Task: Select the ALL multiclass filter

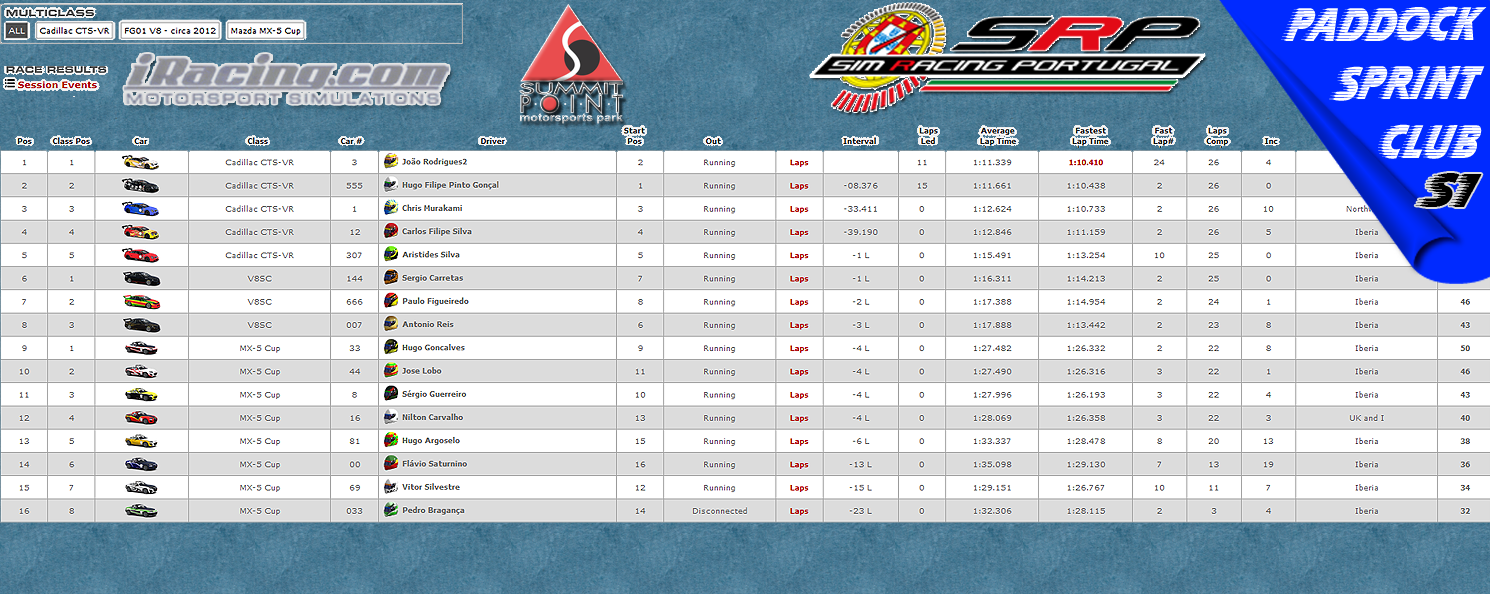Action: click(16, 31)
